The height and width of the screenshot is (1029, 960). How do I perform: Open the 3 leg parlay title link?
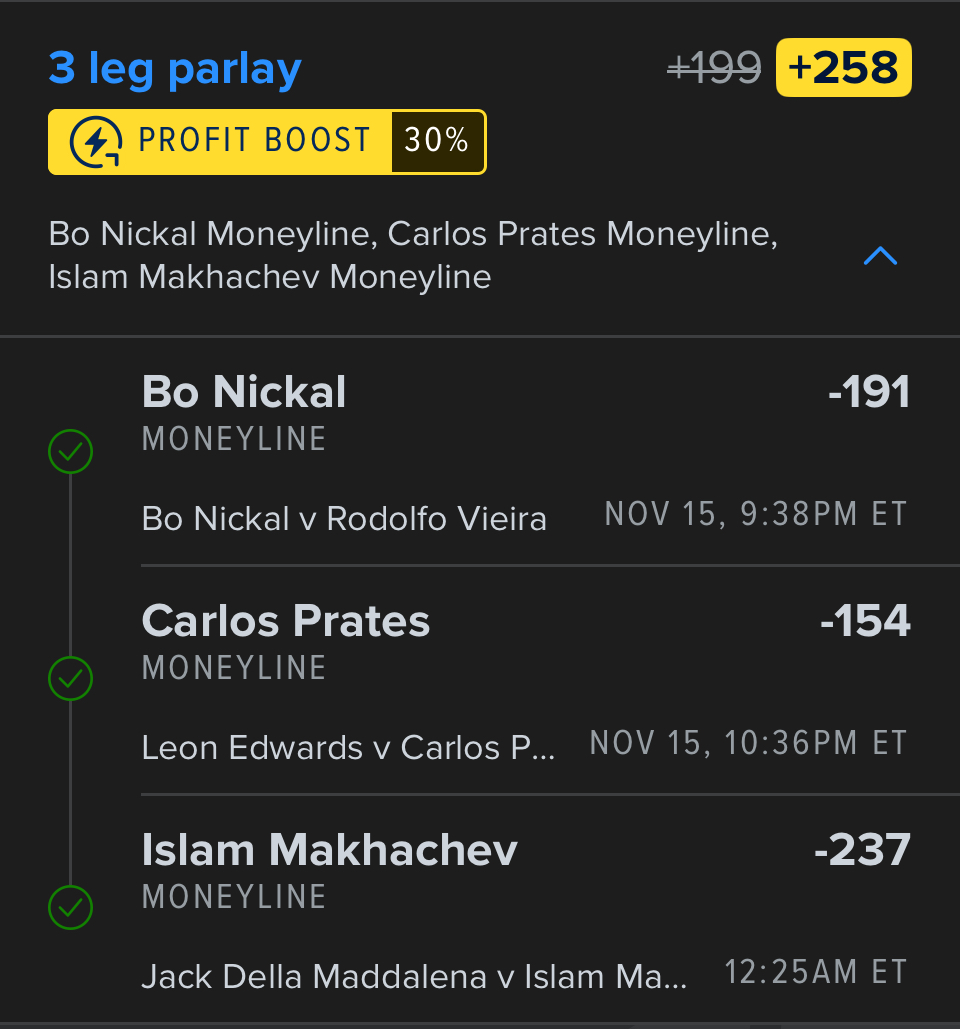pyautogui.click(x=175, y=68)
